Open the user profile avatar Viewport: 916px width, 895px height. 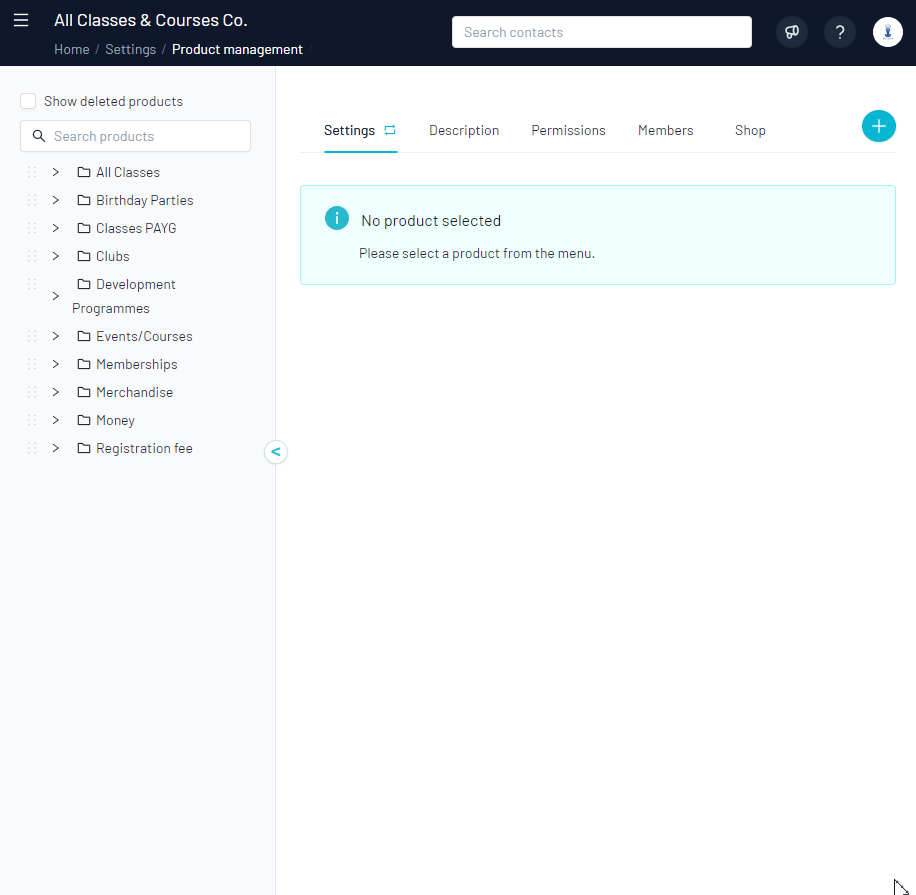[887, 32]
